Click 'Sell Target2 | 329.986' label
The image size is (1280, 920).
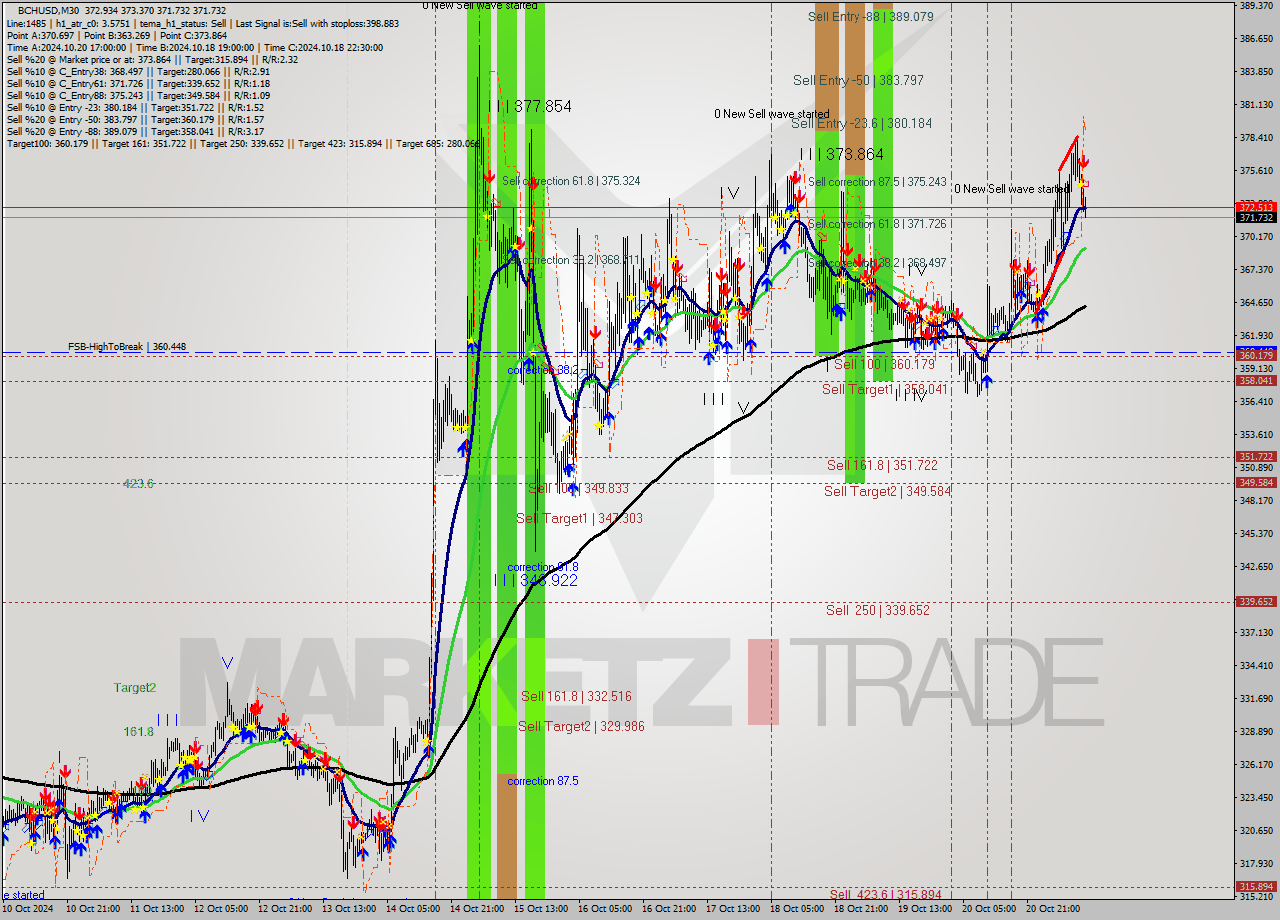(x=582, y=727)
